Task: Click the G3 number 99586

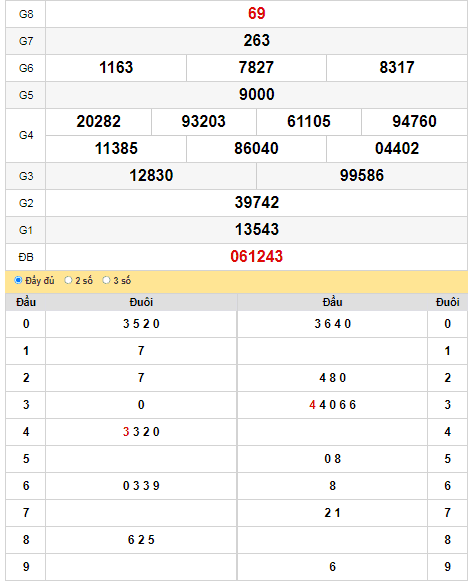Action: click(x=362, y=176)
